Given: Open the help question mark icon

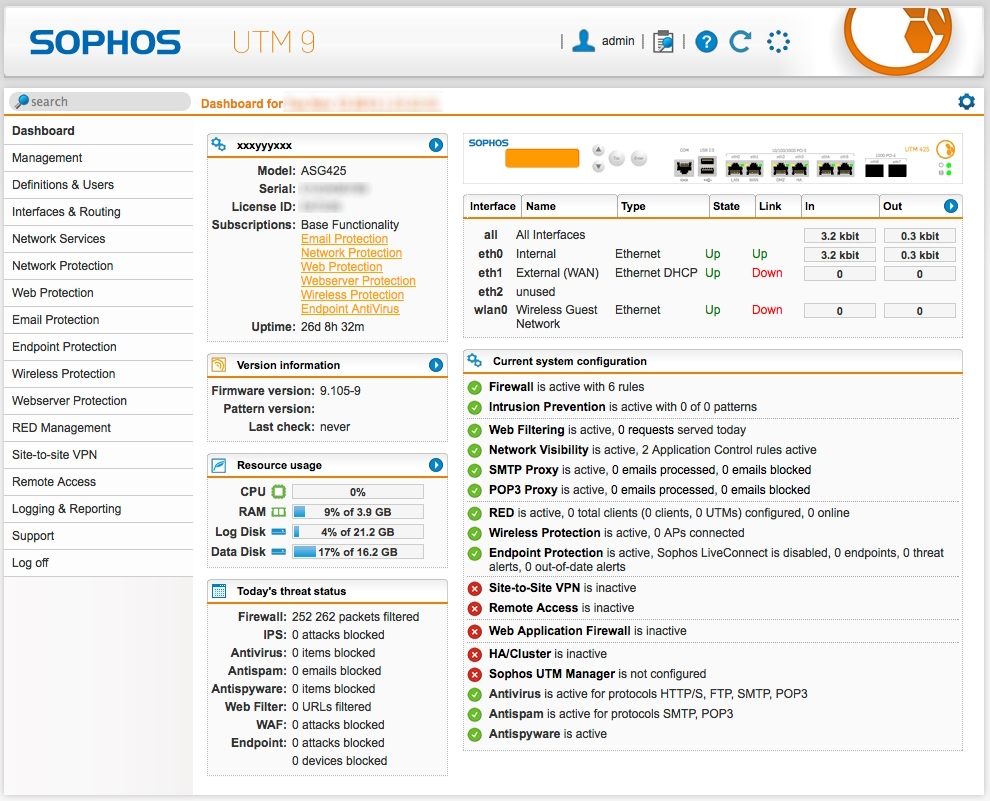Looking at the screenshot, I should 707,41.
